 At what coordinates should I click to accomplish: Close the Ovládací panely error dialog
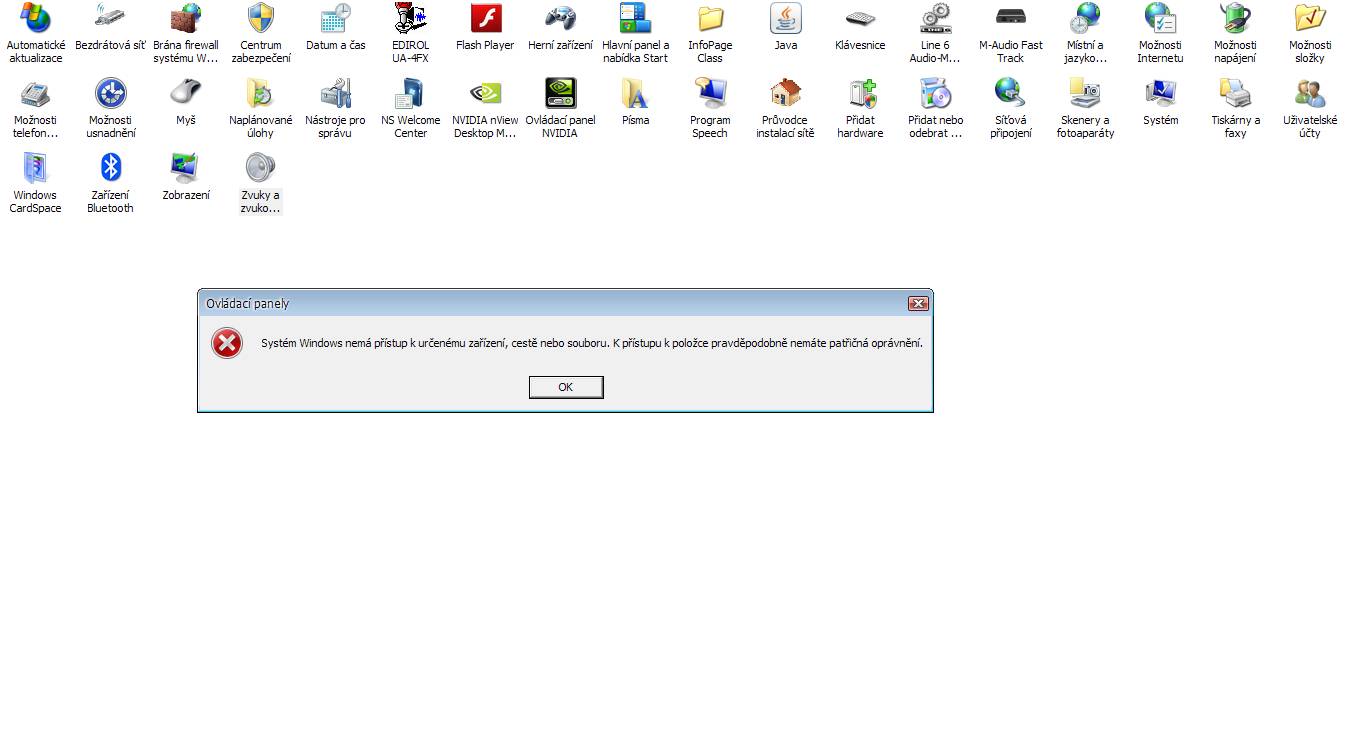[918, 303]
